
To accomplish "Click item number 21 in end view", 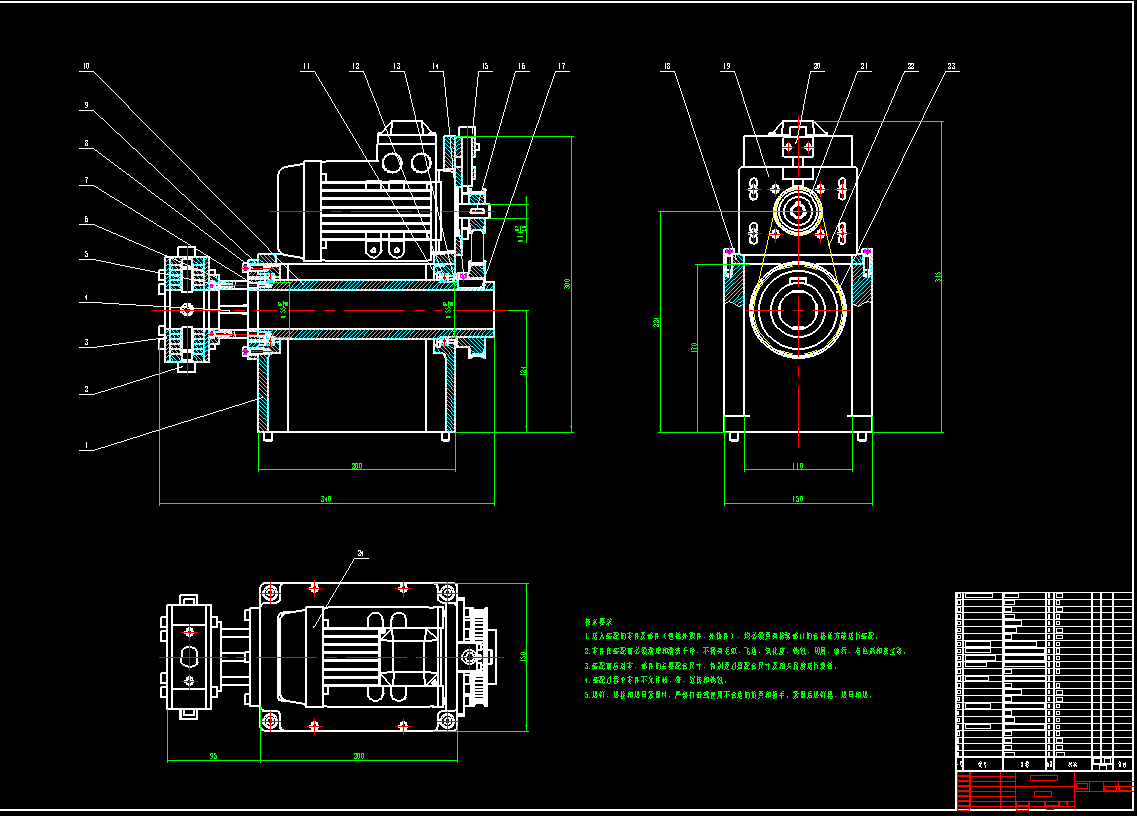I will click(864, 66).
